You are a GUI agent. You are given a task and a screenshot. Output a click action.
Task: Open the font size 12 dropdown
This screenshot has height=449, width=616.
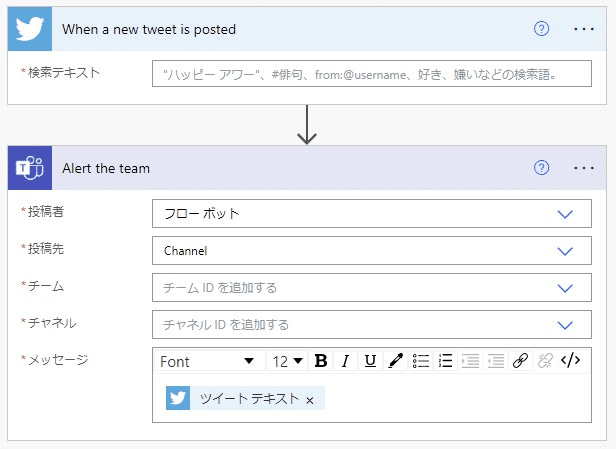click(x=288, y=361)
